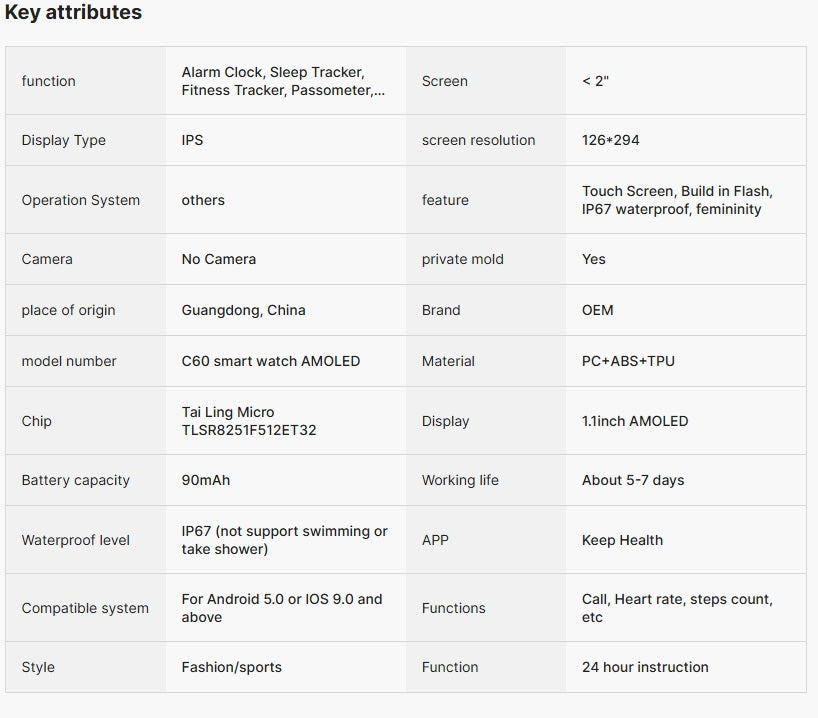Click the 1.1inch AMOLED display value
Image resolution: width=818 pixels, height=718 pixels.
[635, 421]
